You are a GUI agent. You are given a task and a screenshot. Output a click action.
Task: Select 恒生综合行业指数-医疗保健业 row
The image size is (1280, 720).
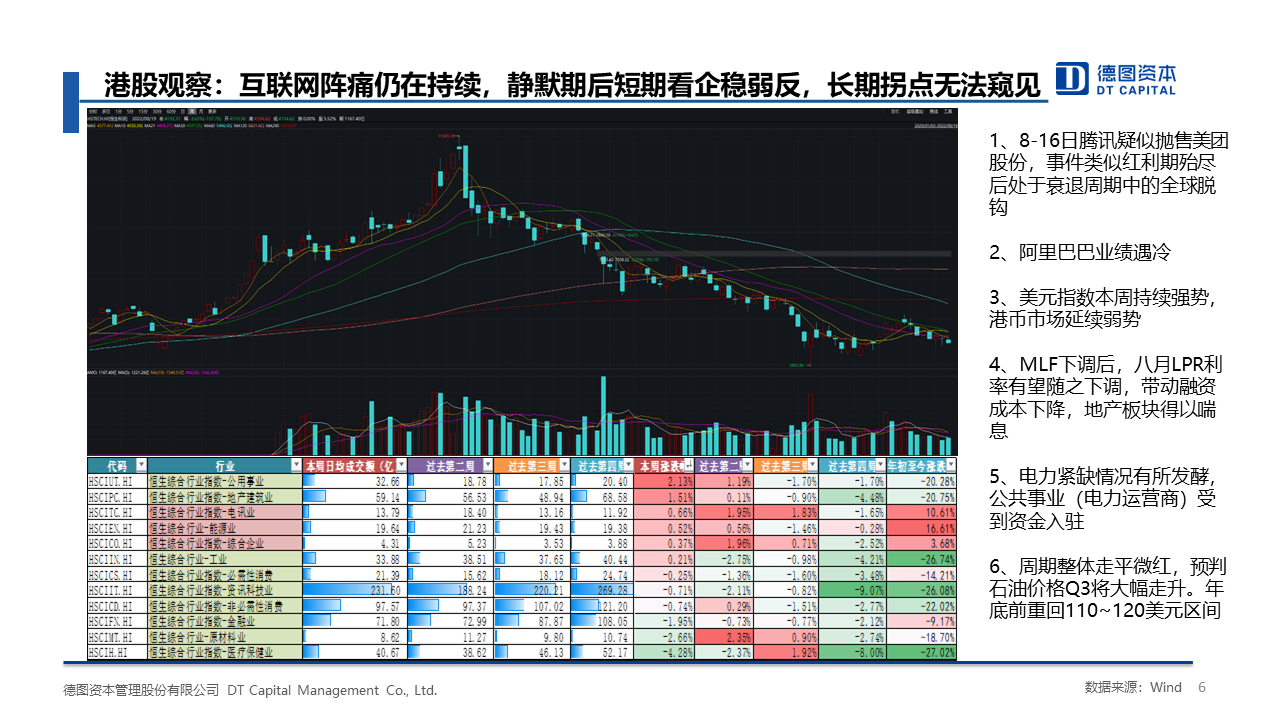coord(224,652)
